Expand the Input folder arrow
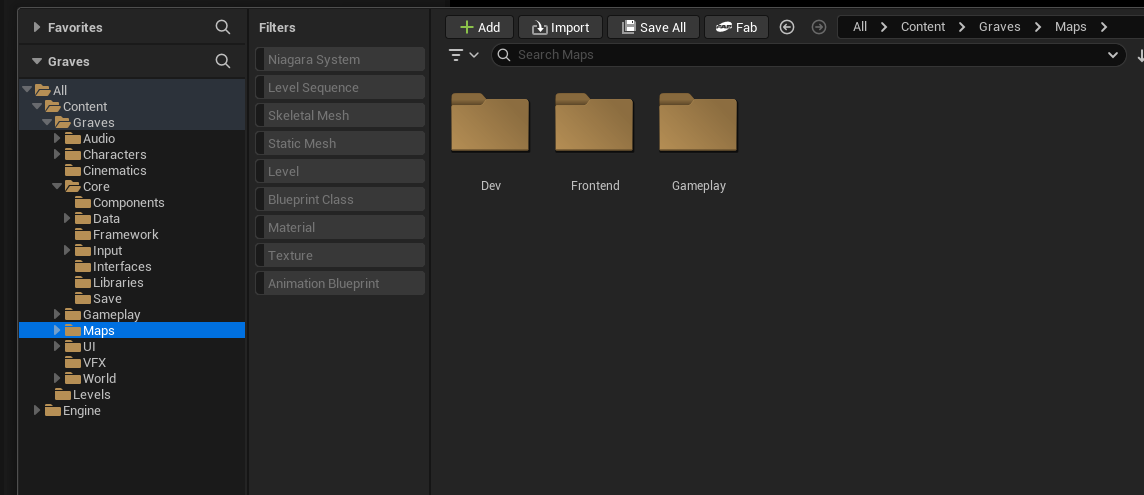 pos(67,250)
